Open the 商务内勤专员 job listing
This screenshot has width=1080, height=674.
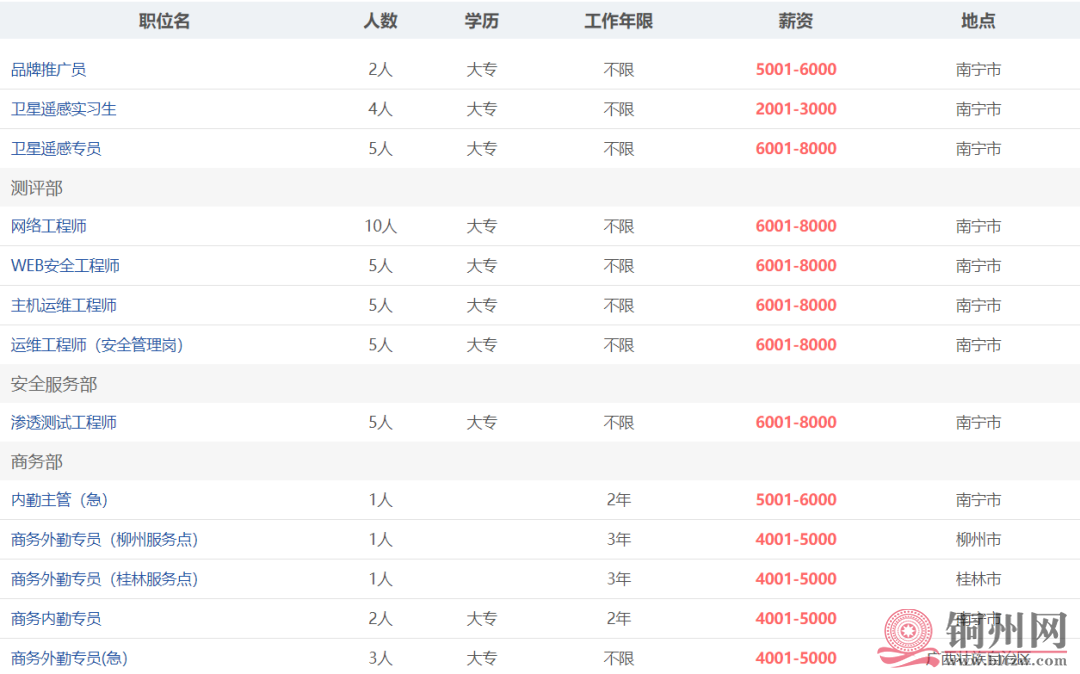point(55,618)
